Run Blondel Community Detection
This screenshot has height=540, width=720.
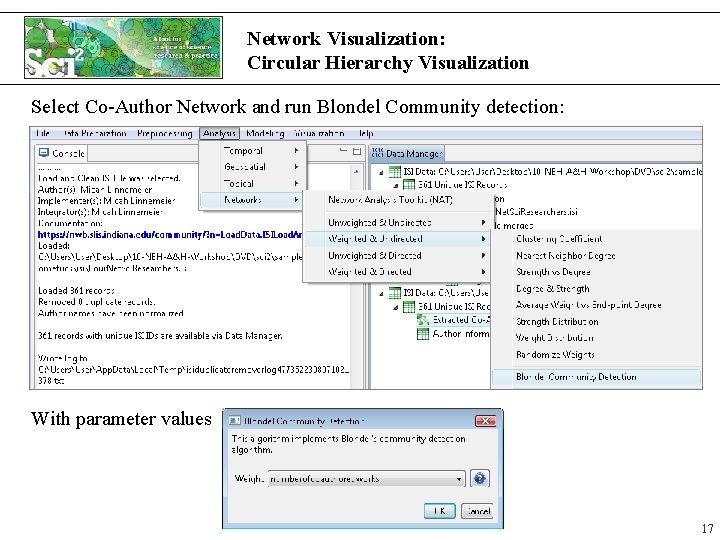coord(596,377)
